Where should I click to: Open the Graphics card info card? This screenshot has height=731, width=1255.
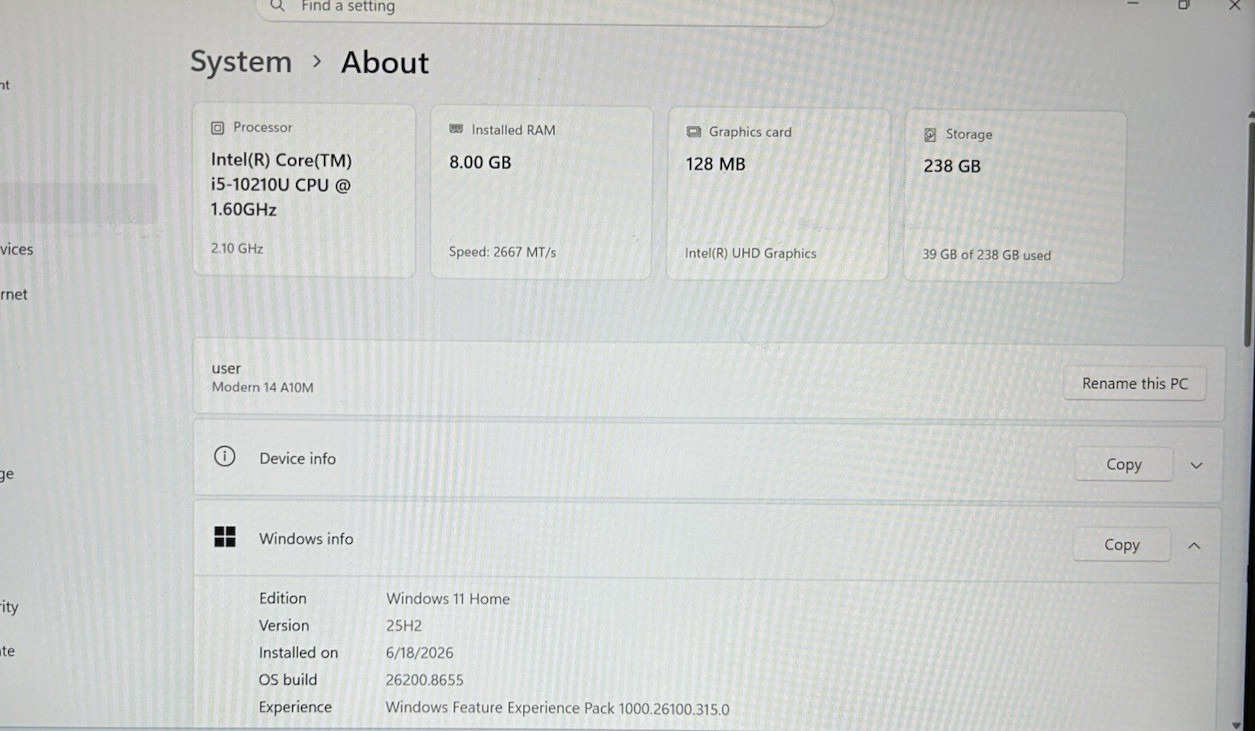point(777,194)
